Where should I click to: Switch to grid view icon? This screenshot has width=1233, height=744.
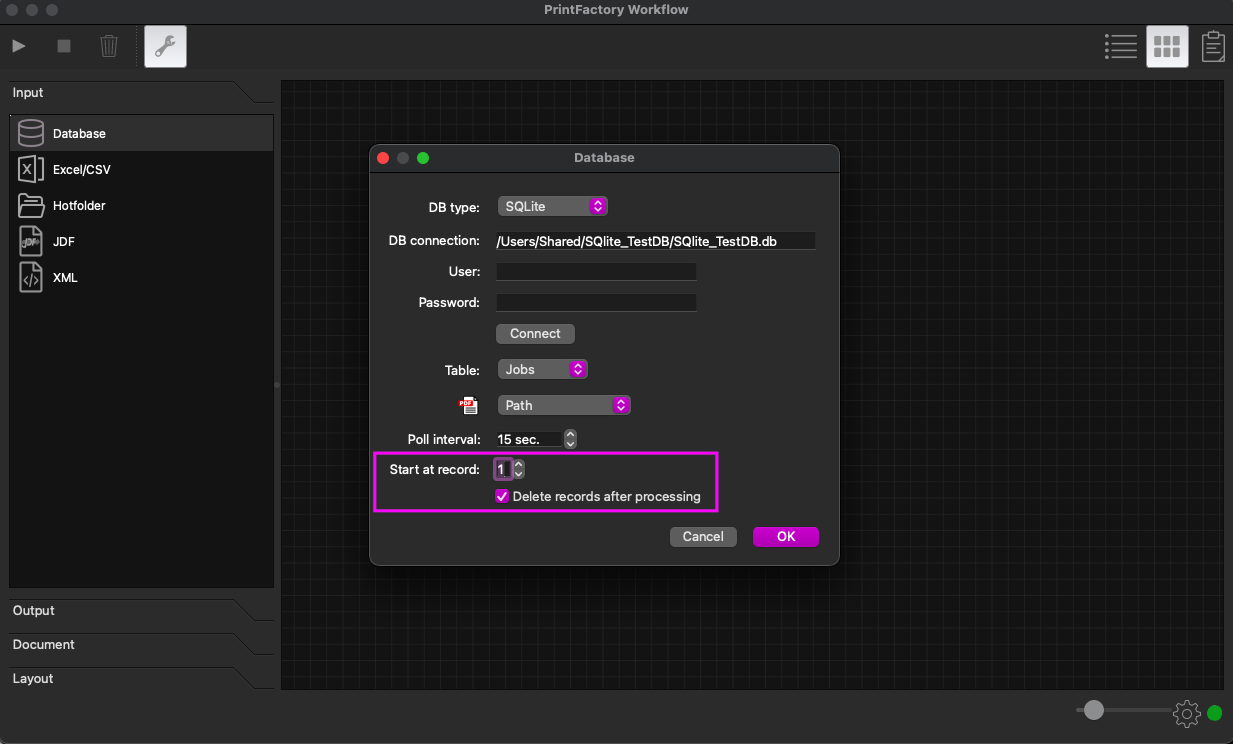point(1167,46)
